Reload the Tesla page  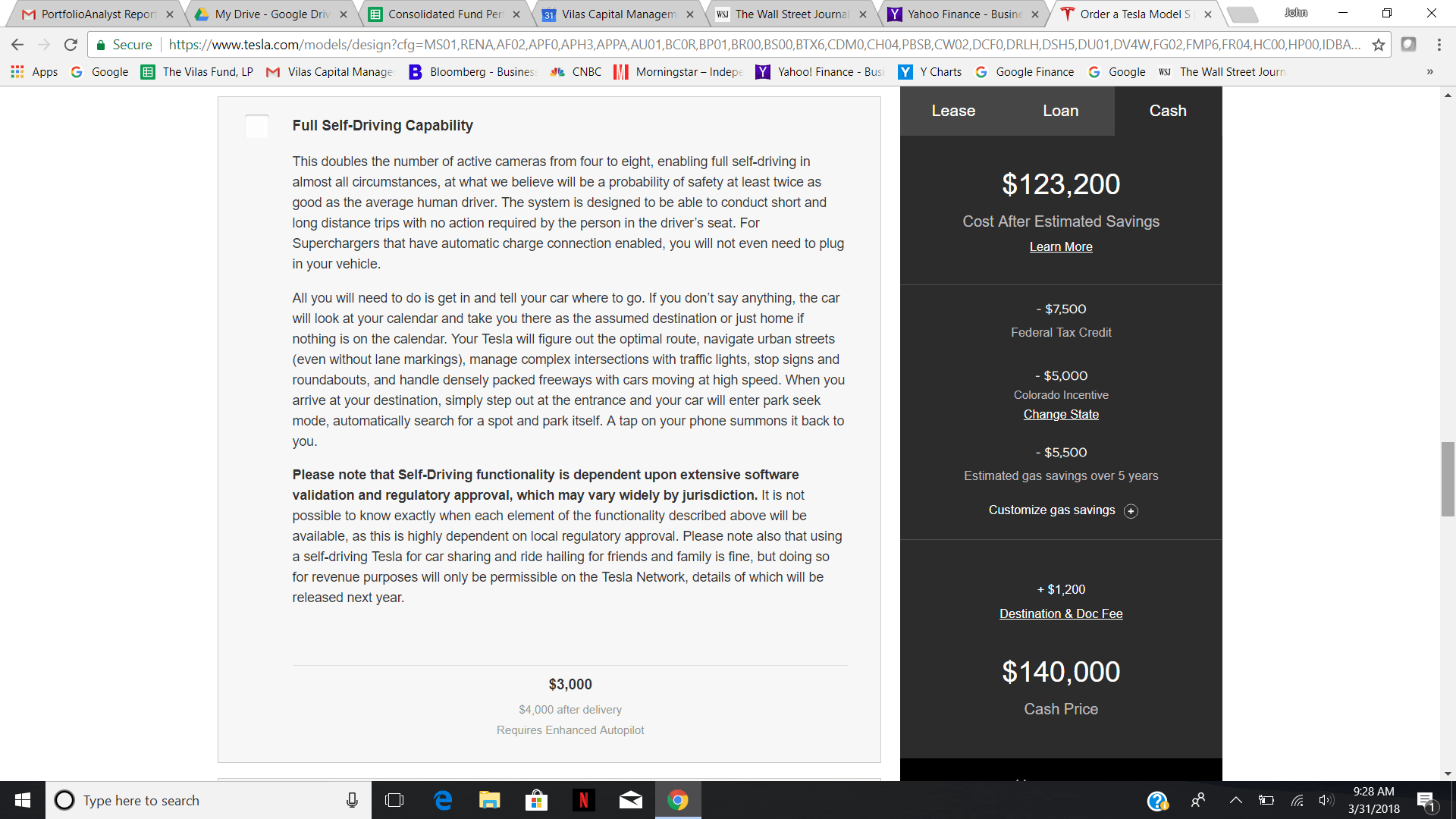[71, 45]
